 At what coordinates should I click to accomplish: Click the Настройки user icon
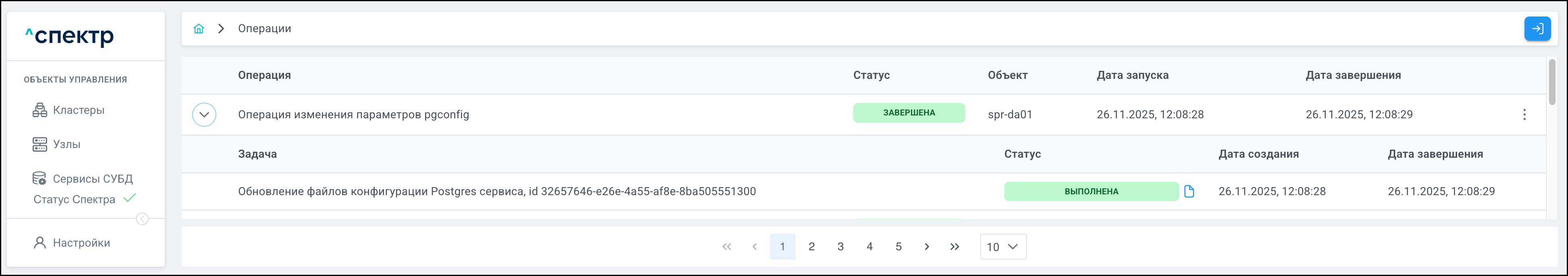click(39, 243)
